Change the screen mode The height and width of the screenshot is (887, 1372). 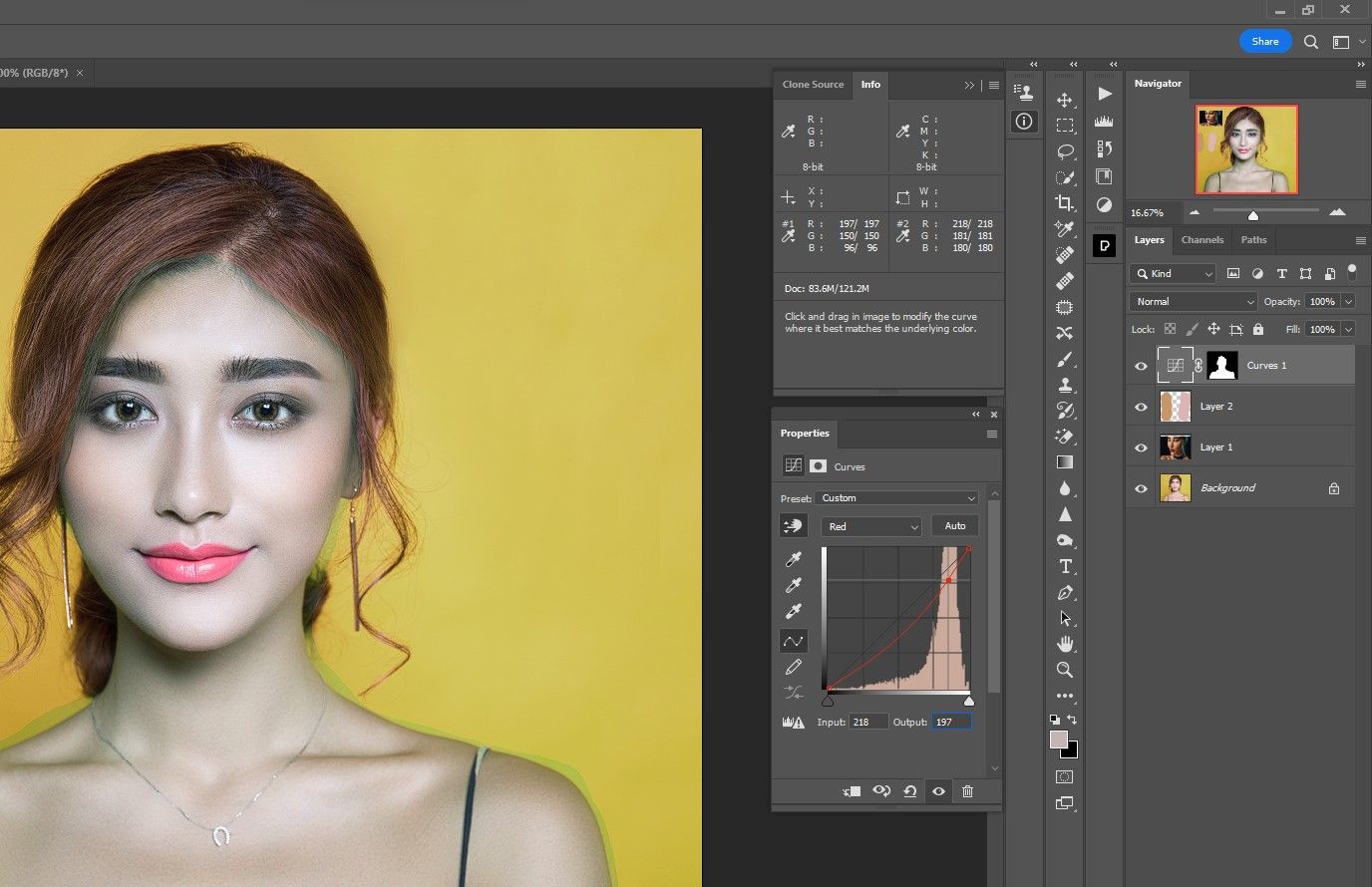coord(1065,803)
